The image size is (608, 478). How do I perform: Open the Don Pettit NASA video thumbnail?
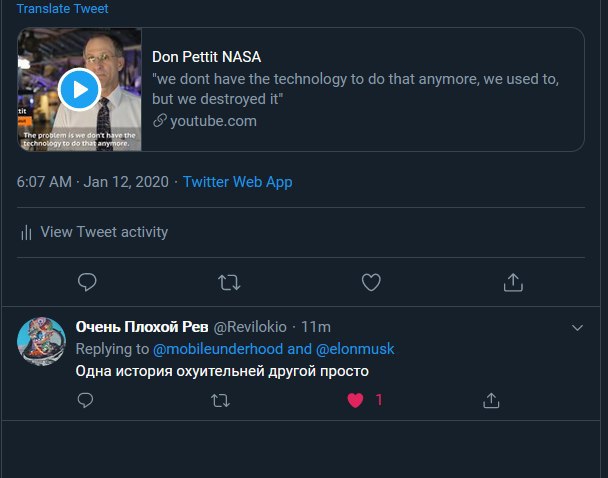(x=79, y=89)
